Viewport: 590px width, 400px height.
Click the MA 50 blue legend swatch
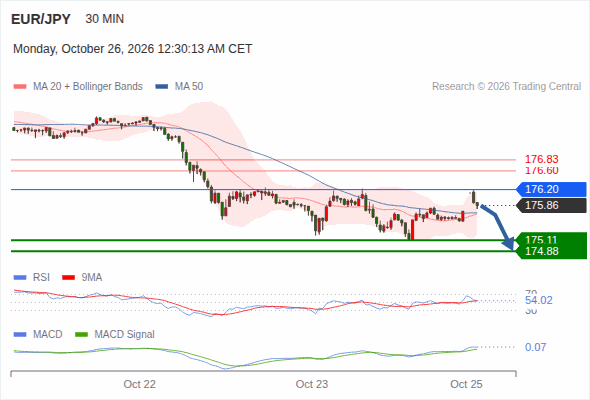162,87
